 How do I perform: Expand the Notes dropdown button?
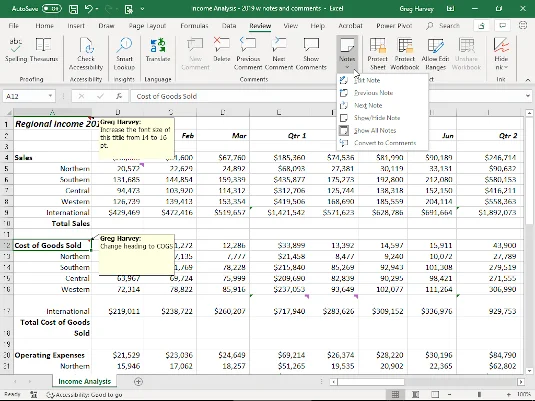coord(347,67)
